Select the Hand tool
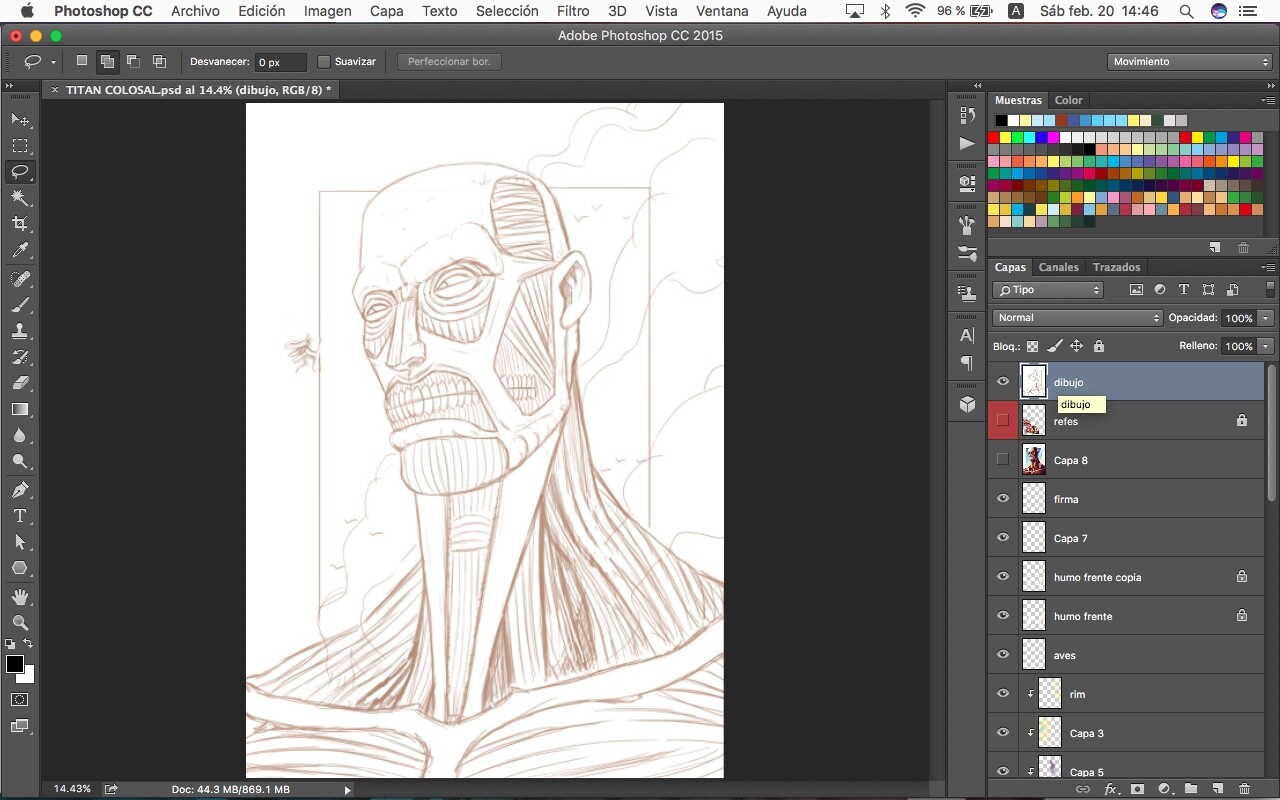Screen dimensions: 1280x800 point(20,597)
